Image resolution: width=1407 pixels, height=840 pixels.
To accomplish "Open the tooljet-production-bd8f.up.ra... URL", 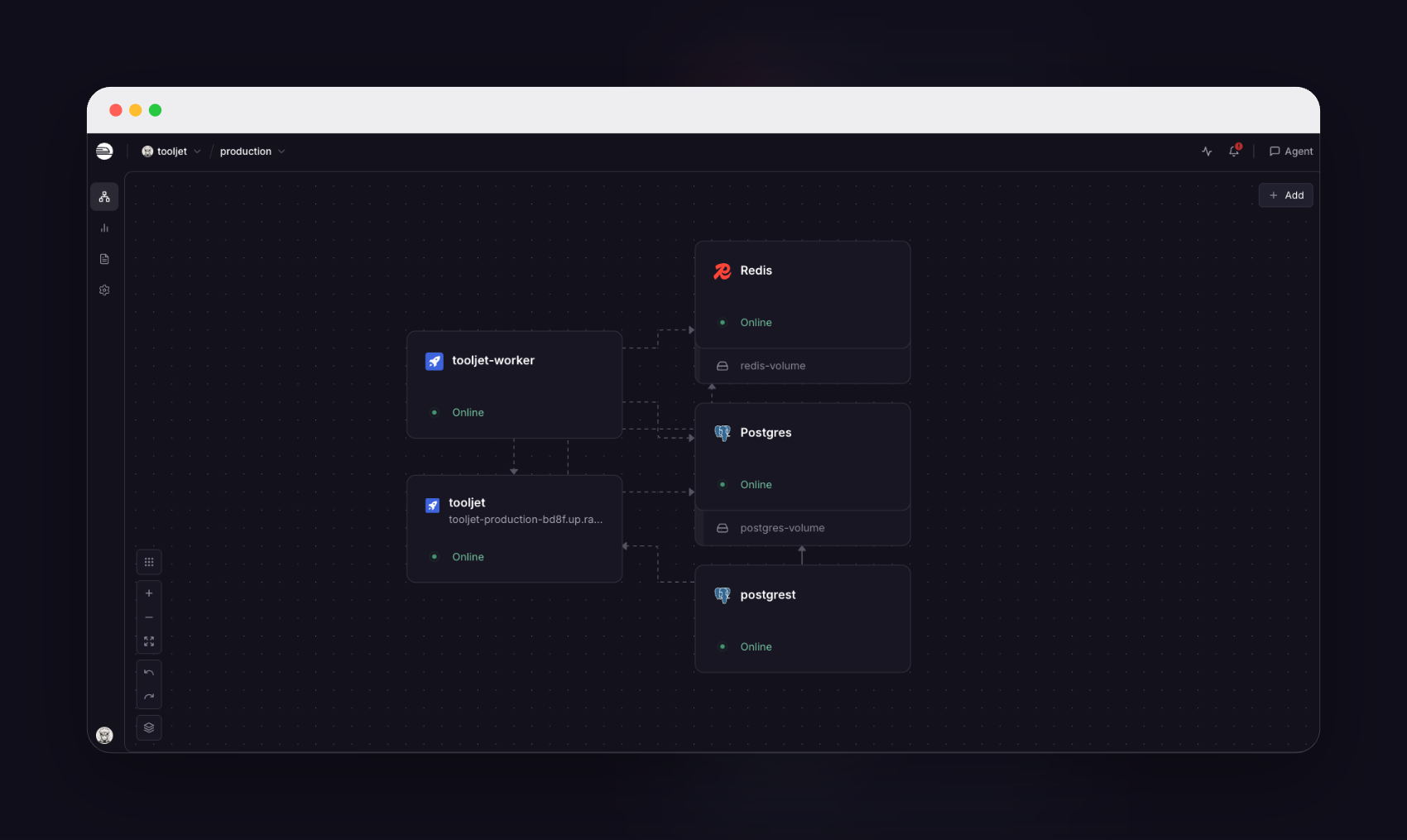I will (526, 520).
